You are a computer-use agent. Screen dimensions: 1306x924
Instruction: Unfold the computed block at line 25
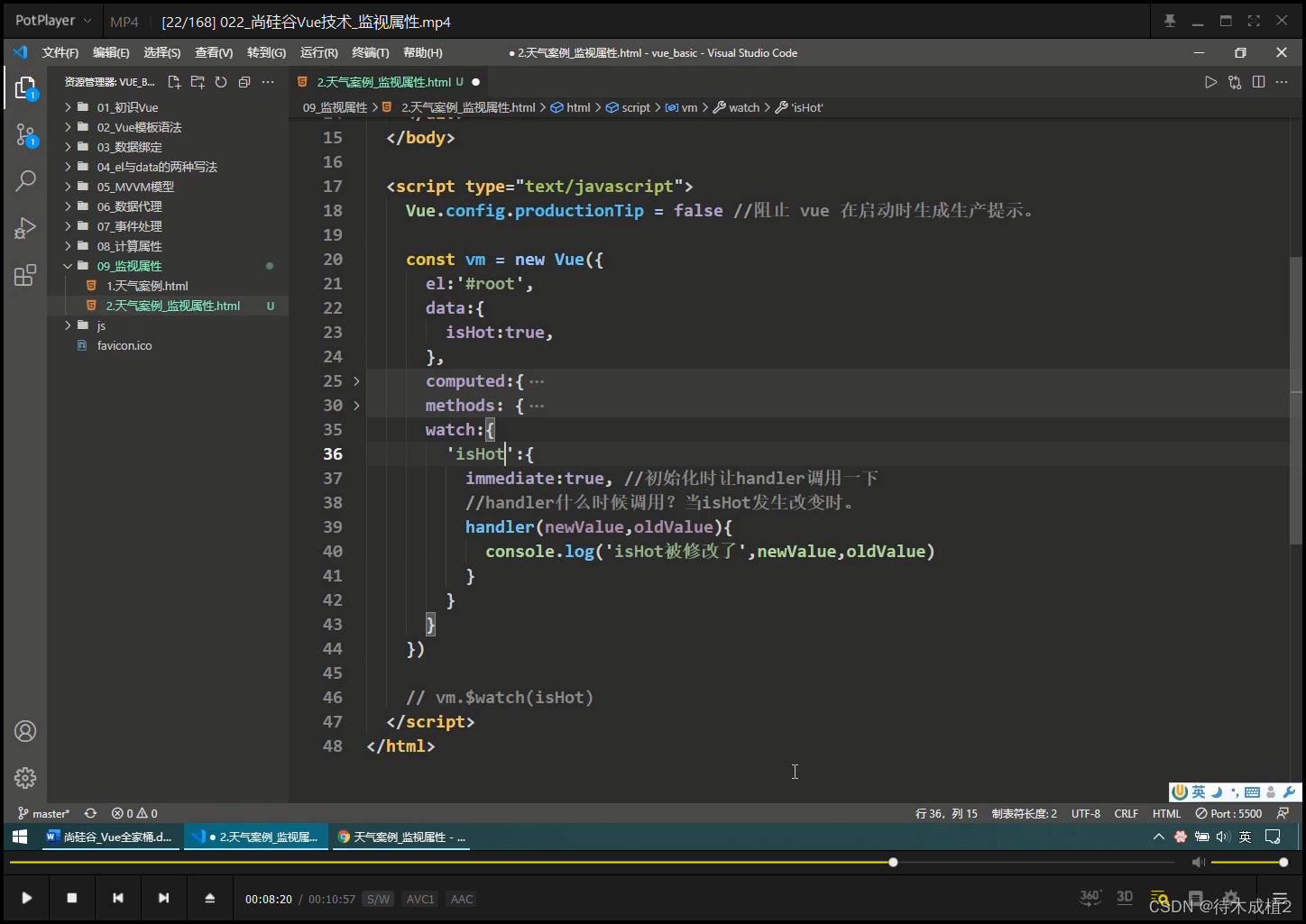(x=356, y=381)
